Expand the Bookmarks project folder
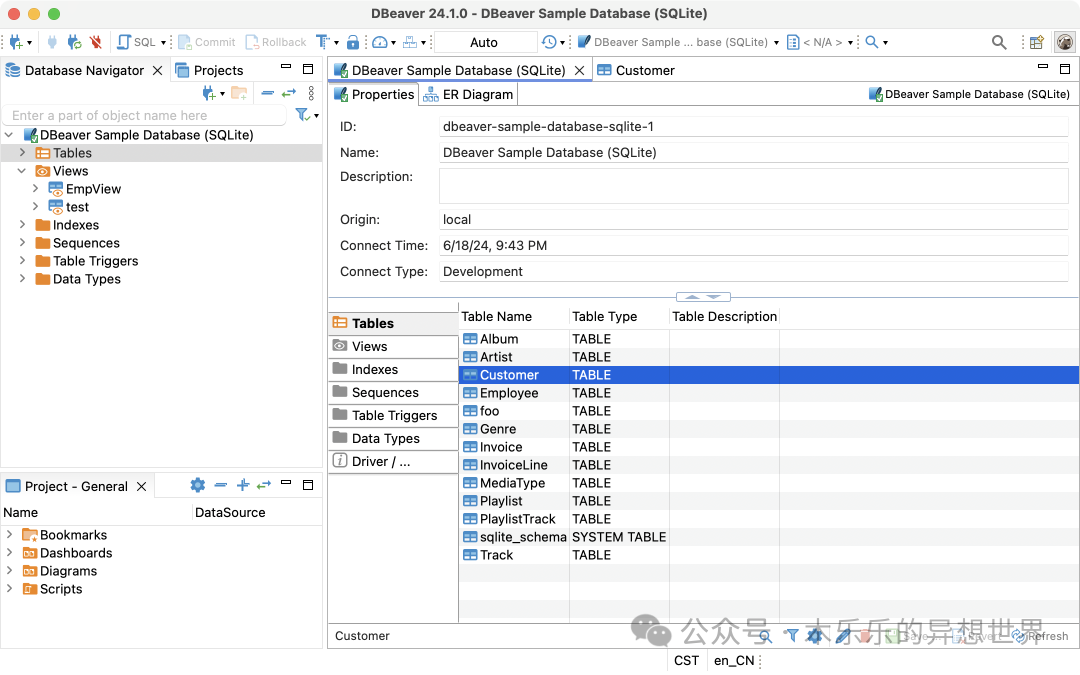Viewport: 1080px width, 675px height. coord(9,534)
